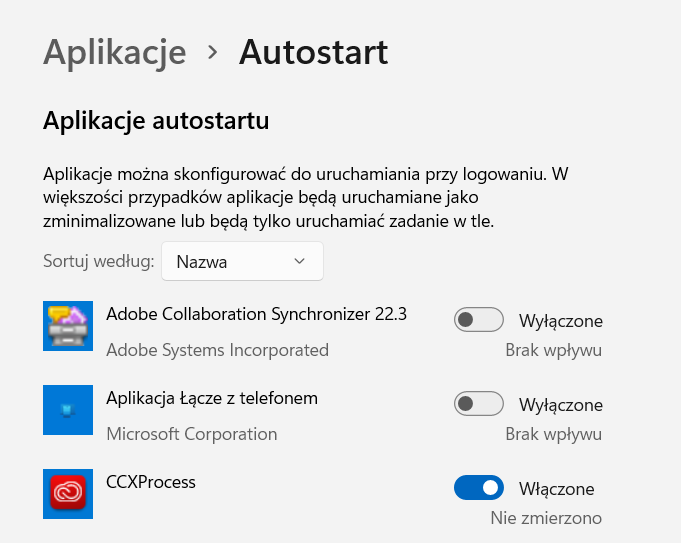Open the sort dropdown showing Nazwa
The image size is (681, 543).
tap(242, 262)
